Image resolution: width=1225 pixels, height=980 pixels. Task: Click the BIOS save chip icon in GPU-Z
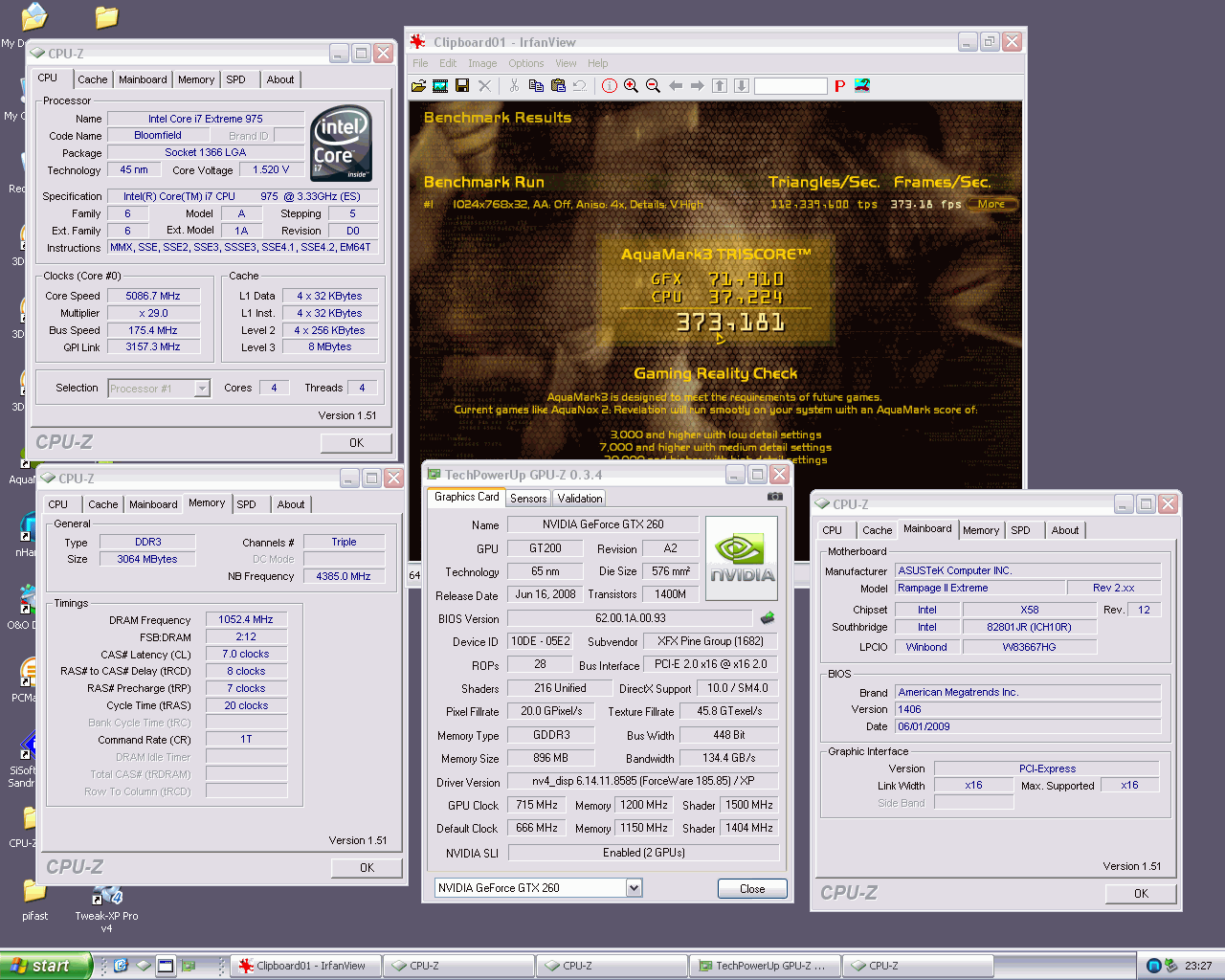[x=767, y=618]
